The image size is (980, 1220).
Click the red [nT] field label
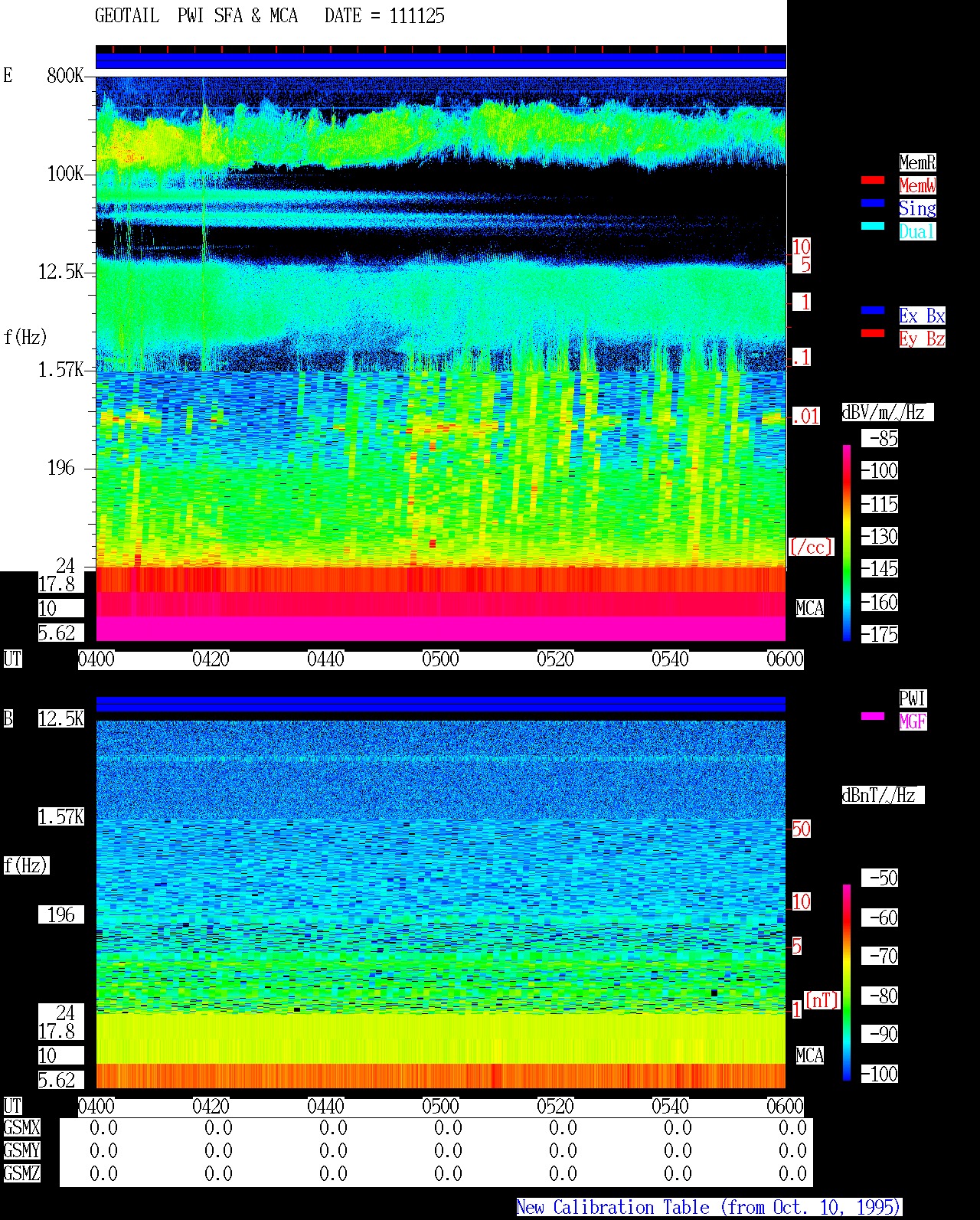tap(822, 1000)
